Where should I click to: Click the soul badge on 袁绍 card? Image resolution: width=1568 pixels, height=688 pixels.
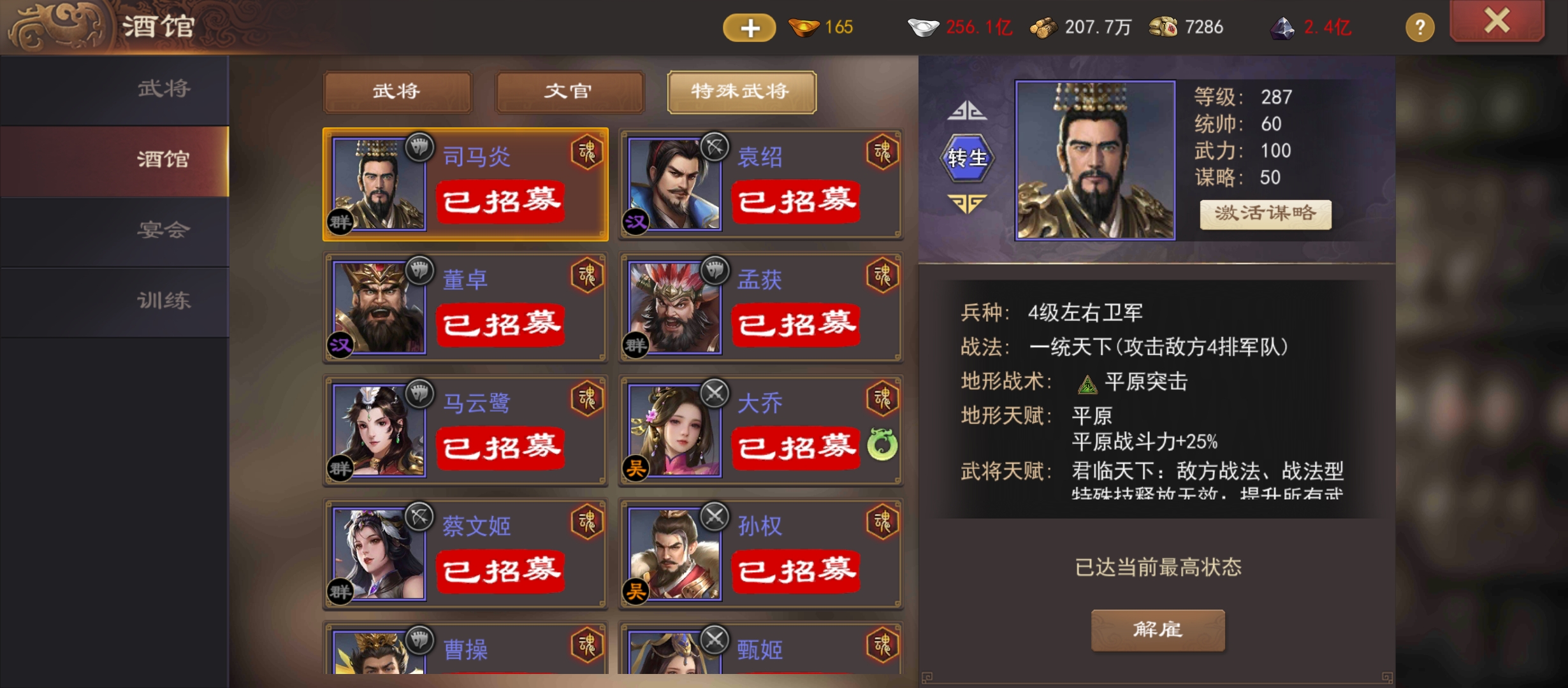pyautogui.click(x=883, y=152)
